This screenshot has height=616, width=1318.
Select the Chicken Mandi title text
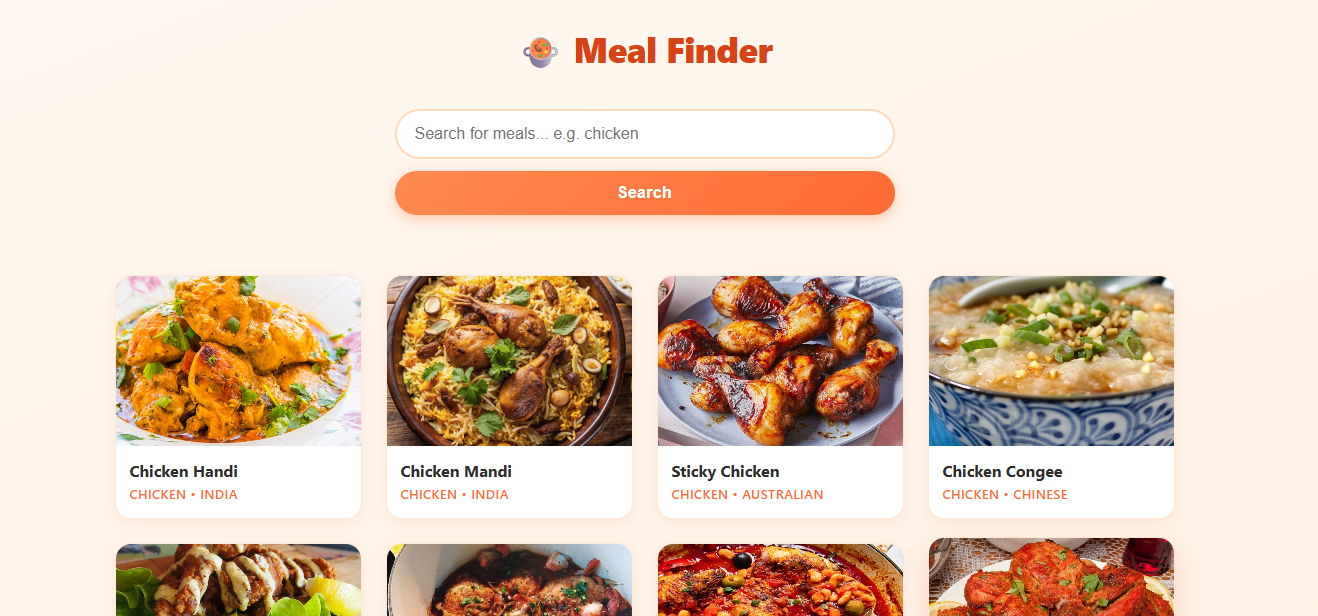pos(456,472)
